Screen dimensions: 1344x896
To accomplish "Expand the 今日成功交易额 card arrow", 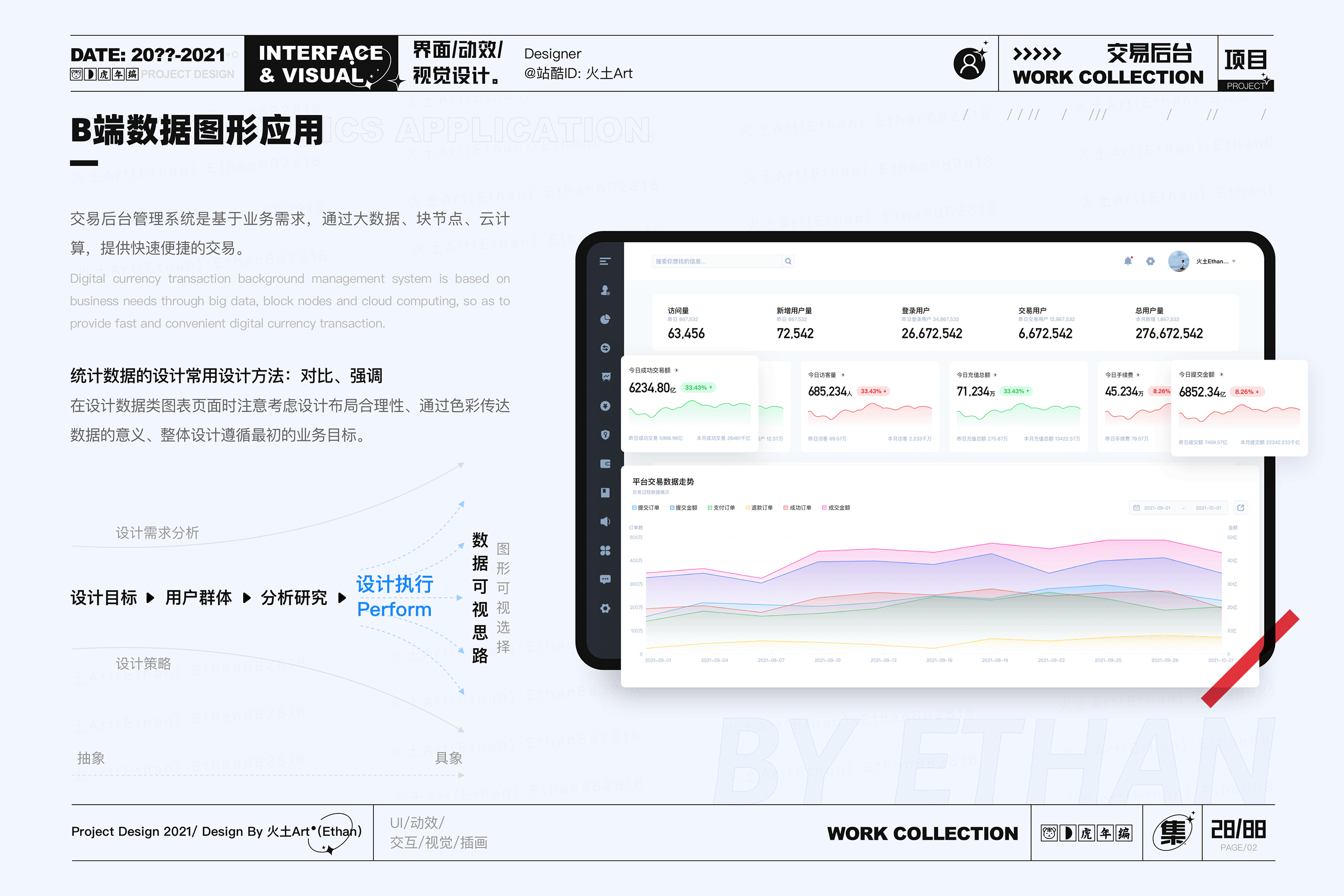I will pyautogui.click(x=677, y=370).
